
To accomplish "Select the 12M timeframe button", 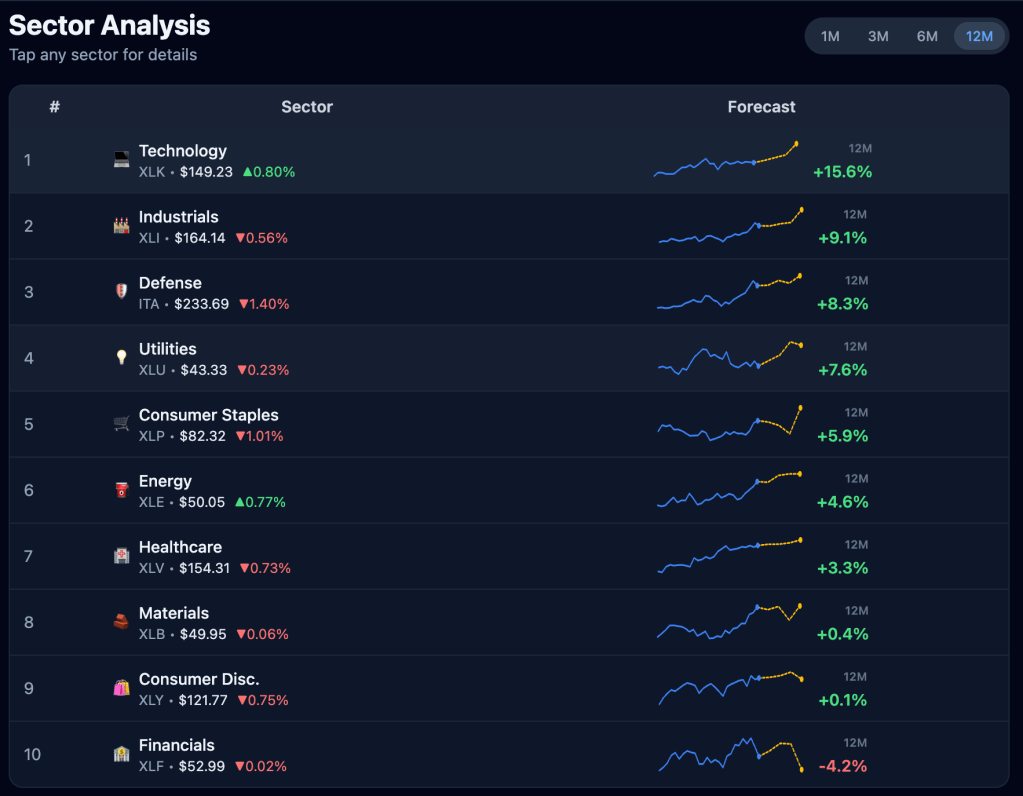I will pos(979,37).
